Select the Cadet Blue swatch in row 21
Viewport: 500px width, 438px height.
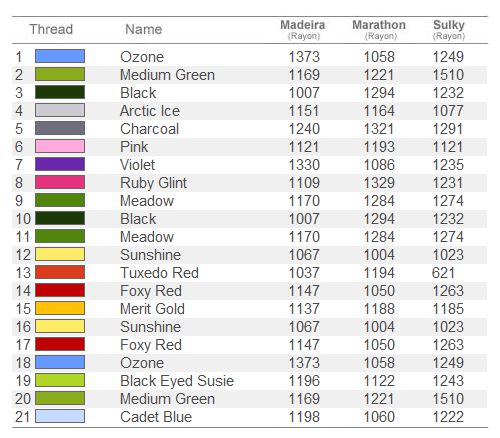[60, 416]
